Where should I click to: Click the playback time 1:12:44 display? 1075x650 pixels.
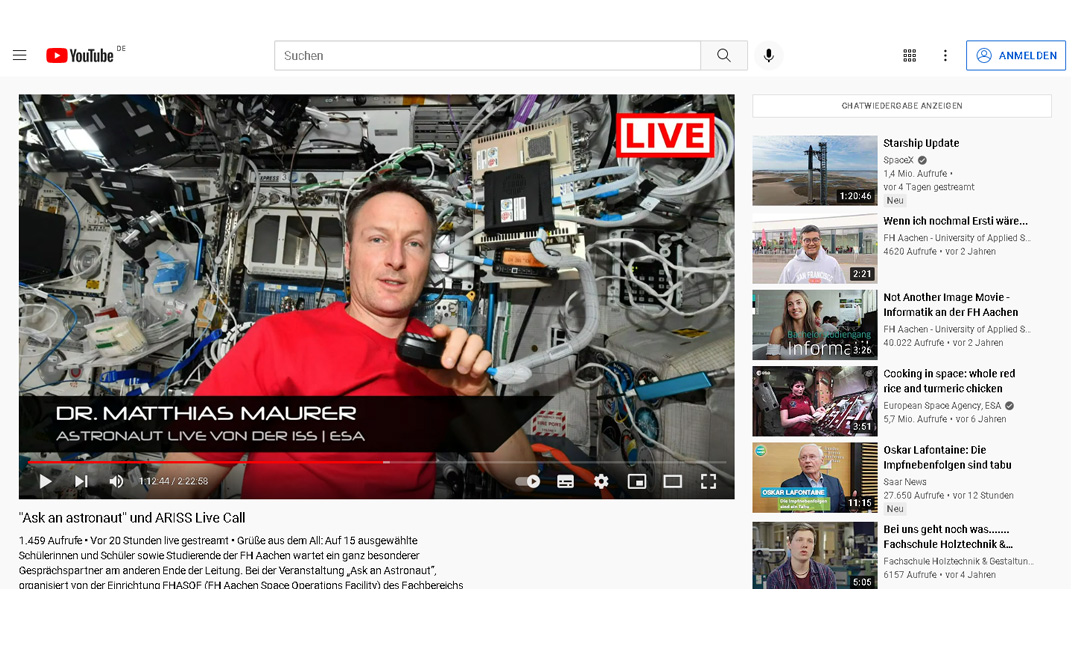click(x=173, y=481)
